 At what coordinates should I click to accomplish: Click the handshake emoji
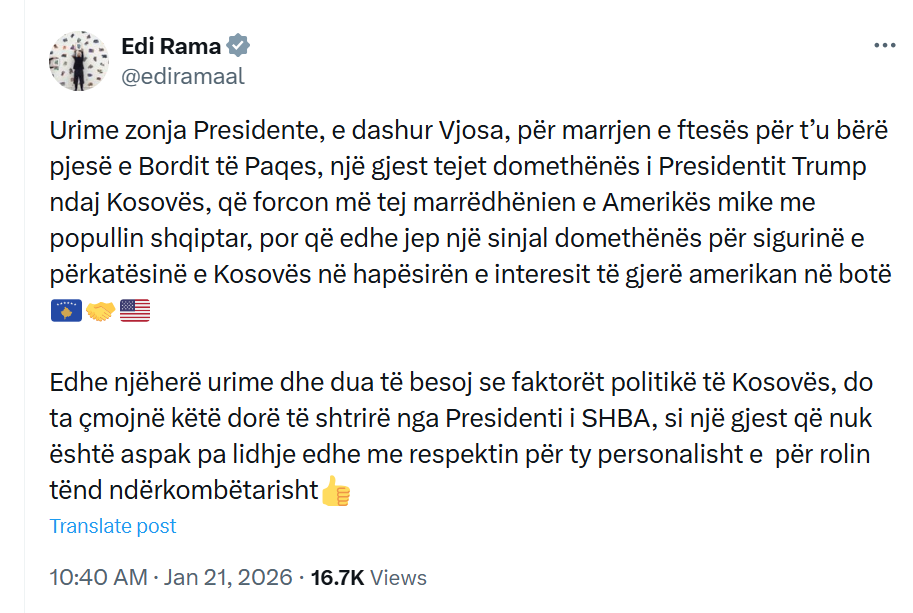[x=100, y=312]
